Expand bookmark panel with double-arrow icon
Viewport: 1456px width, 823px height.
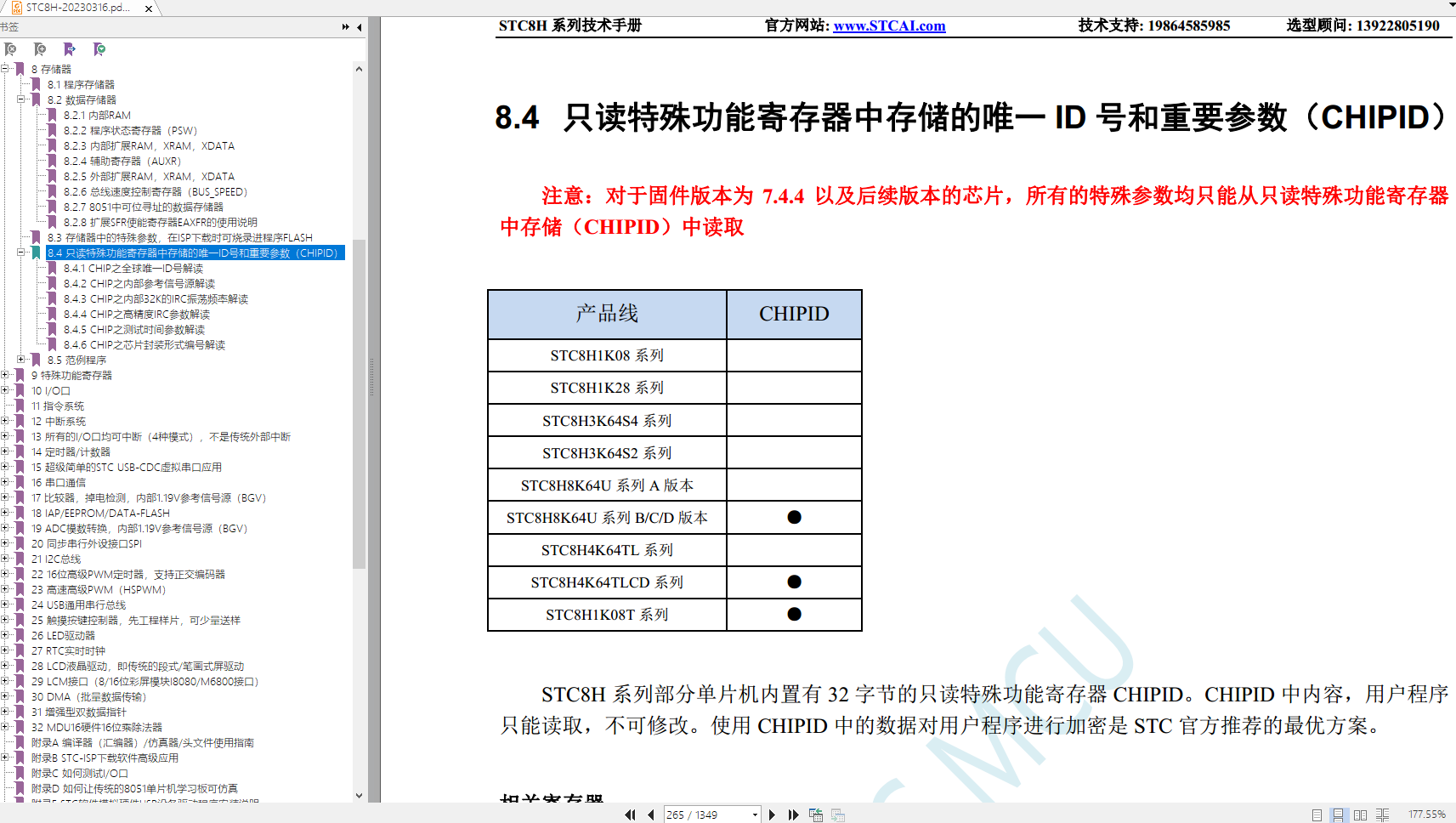coord(346,27)
